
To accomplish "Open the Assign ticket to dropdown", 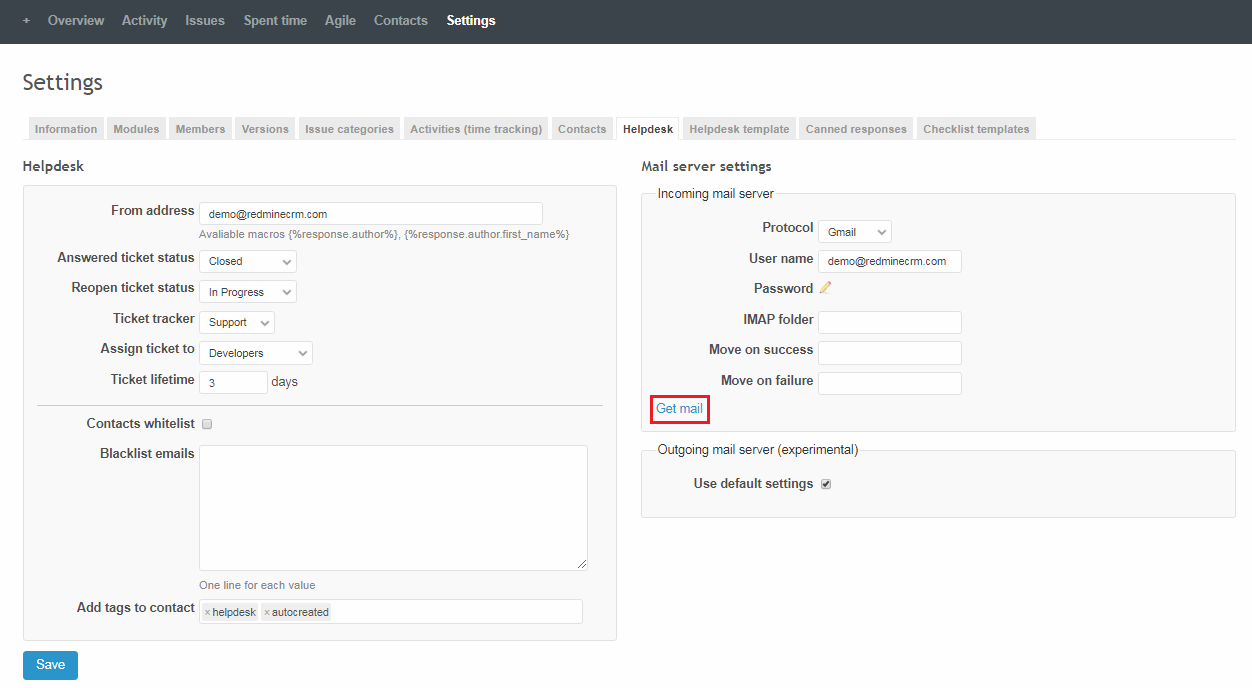I will click(x=255, y=353).
